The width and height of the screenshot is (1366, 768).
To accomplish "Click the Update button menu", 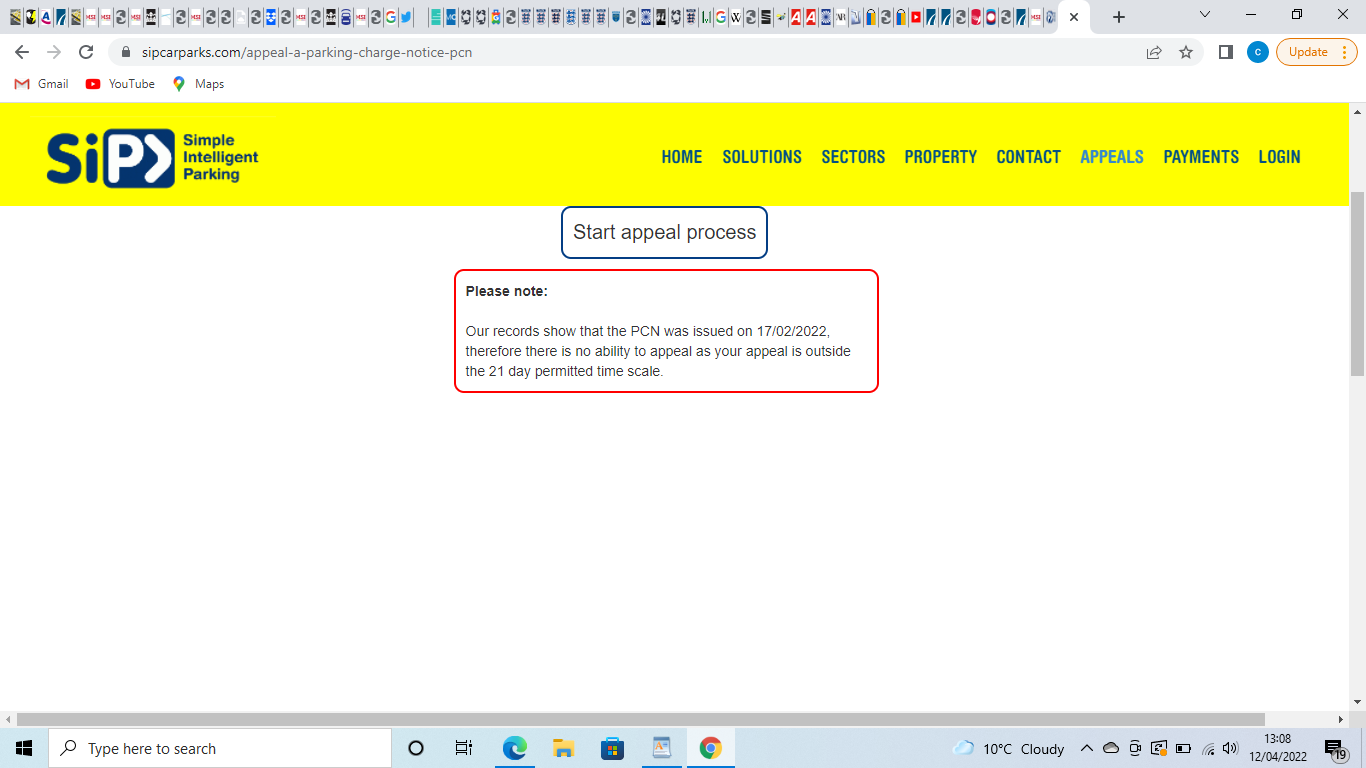I will [x=1316, y=52].
